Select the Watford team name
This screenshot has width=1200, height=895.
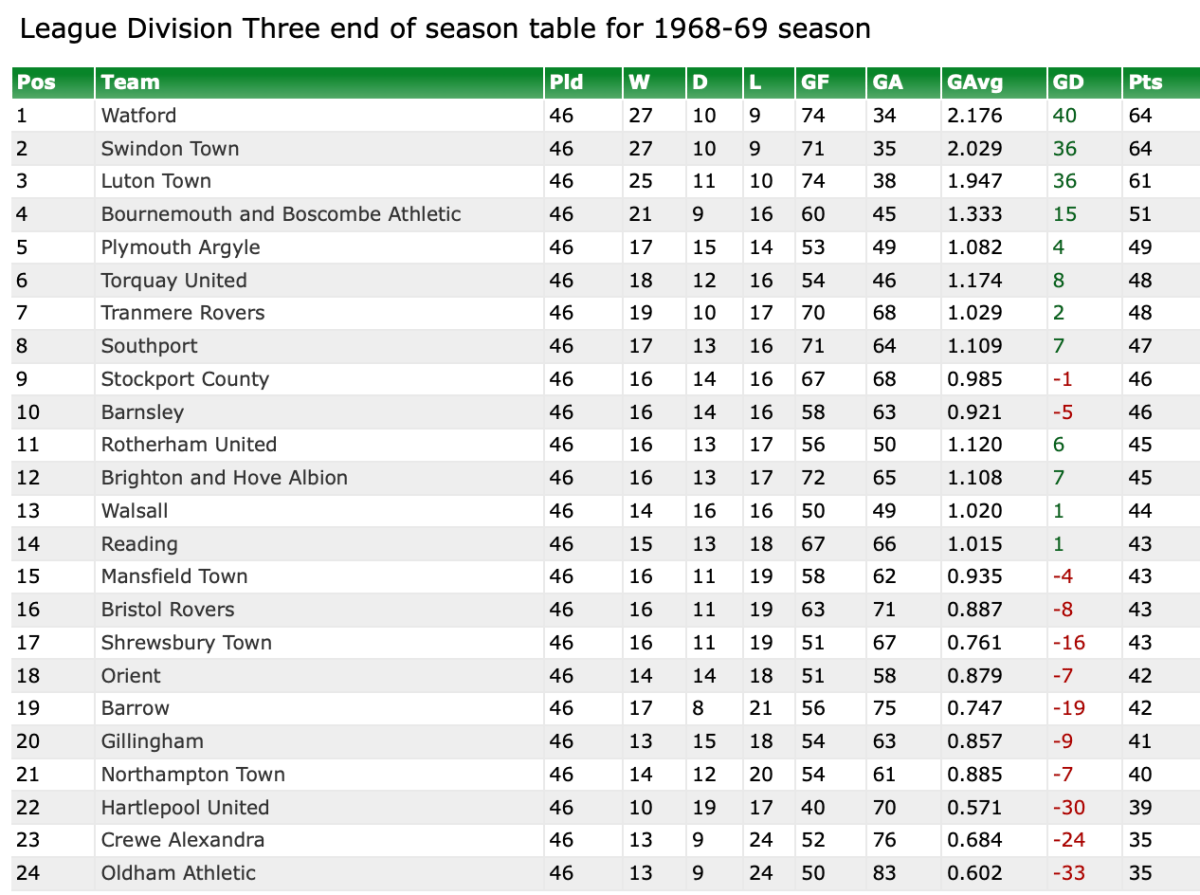[138, 115]
